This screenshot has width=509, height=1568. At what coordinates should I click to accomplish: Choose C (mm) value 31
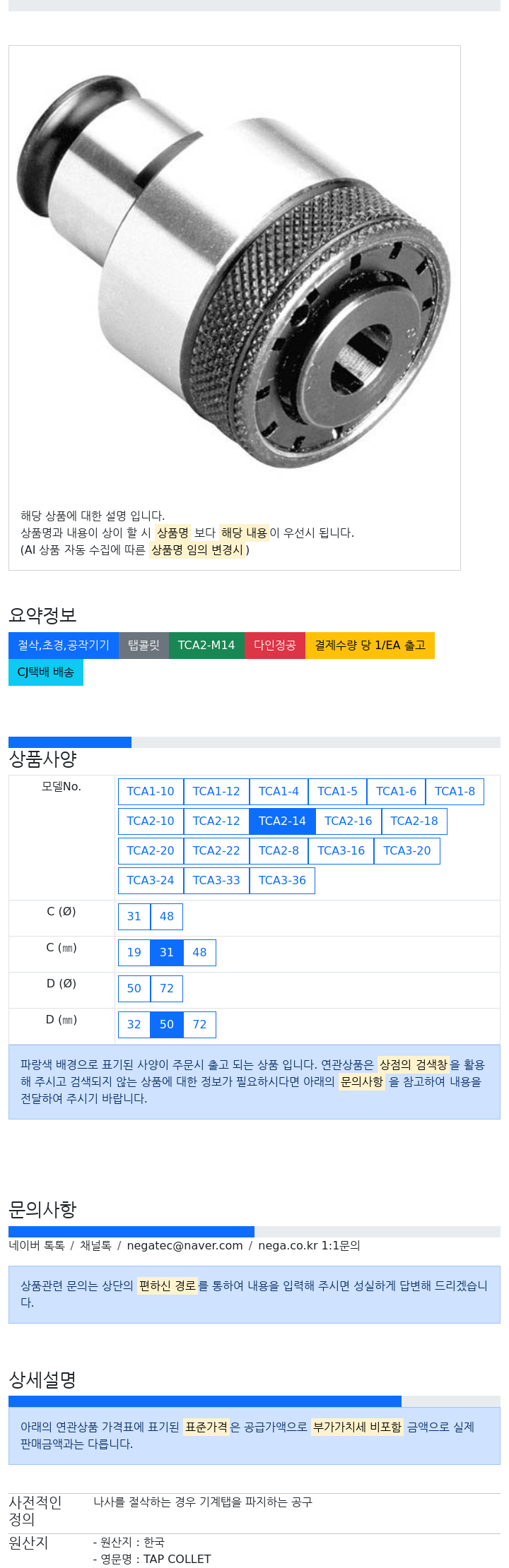click(x=167, y=953)
